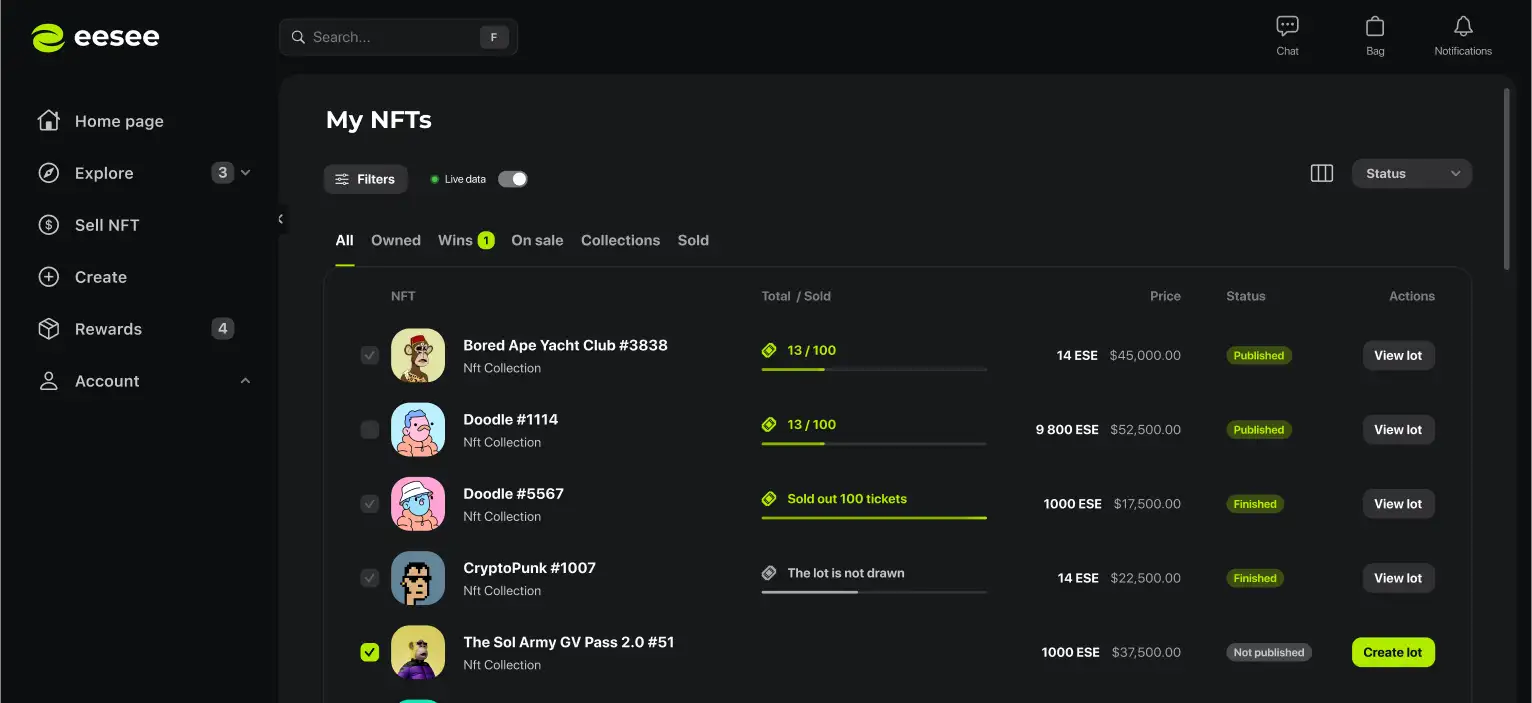Collapse sidebar with arrow handle
This screenshot has height=703, width=1532.
pyautogui.click(x=281, y=219)
